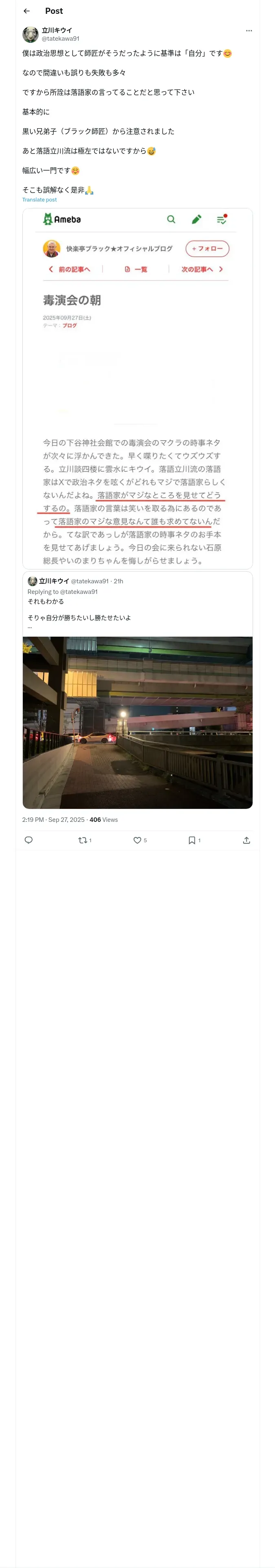Click the reply speech bubble icon
The width and height of the screenshot is (275, 1568).
(29, 840)
